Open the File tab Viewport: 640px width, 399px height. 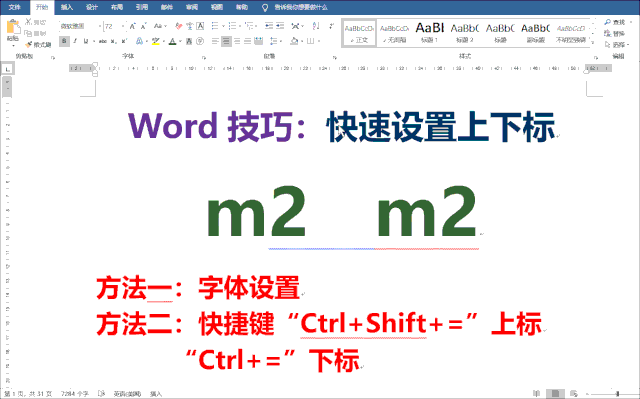pos(15,7)
